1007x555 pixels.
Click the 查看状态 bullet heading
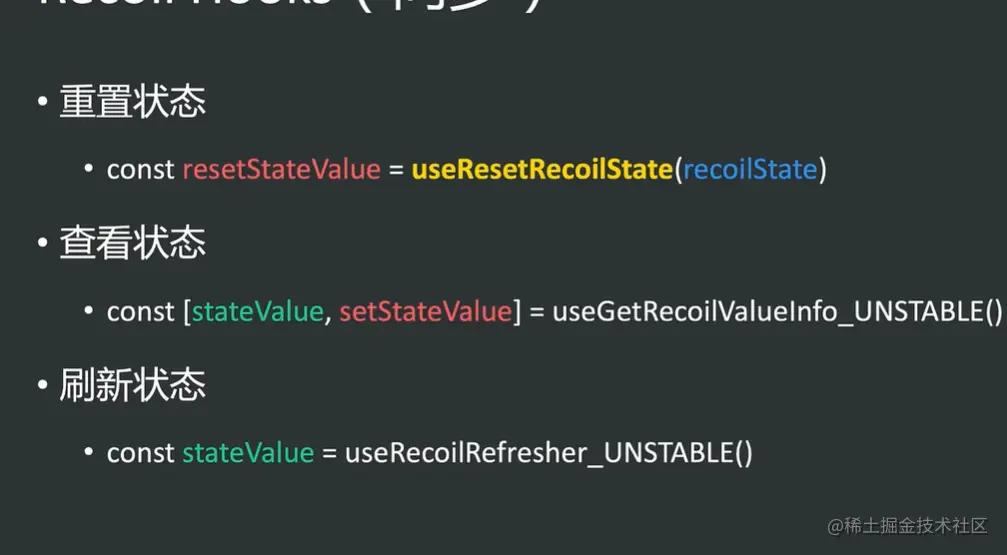pos(132,244)
